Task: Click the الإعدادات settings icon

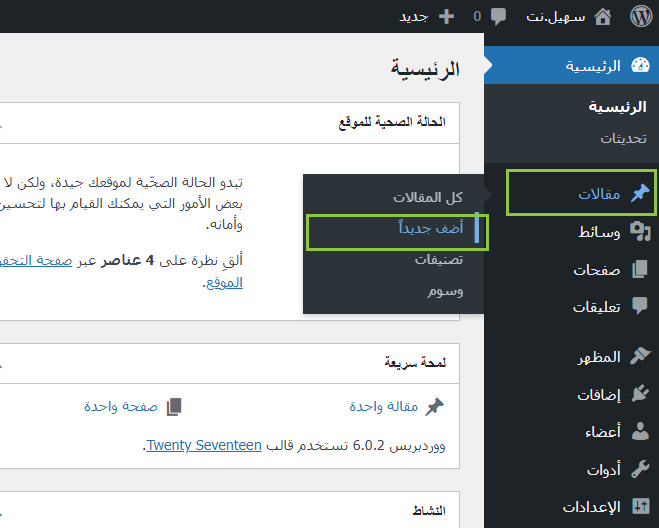Action: [640, 507]
